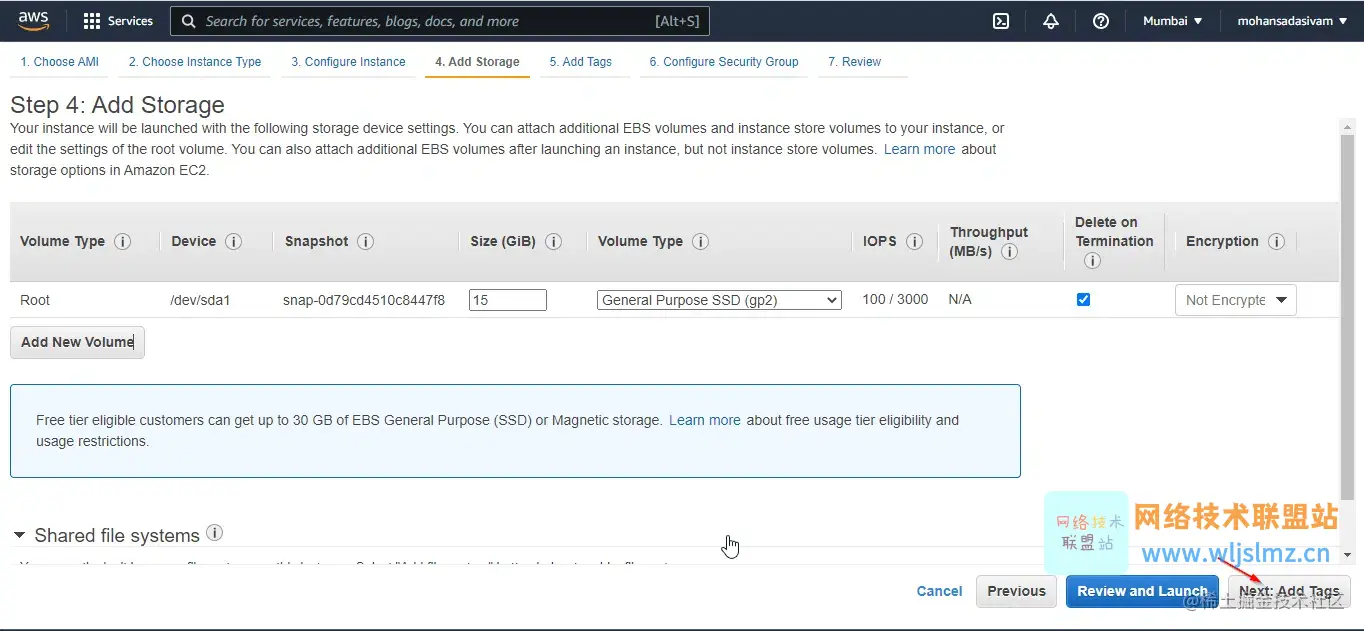The image size is (1364, 631).
Task: Open the CloudShell terminal icon
Action: click(1001, 21)
